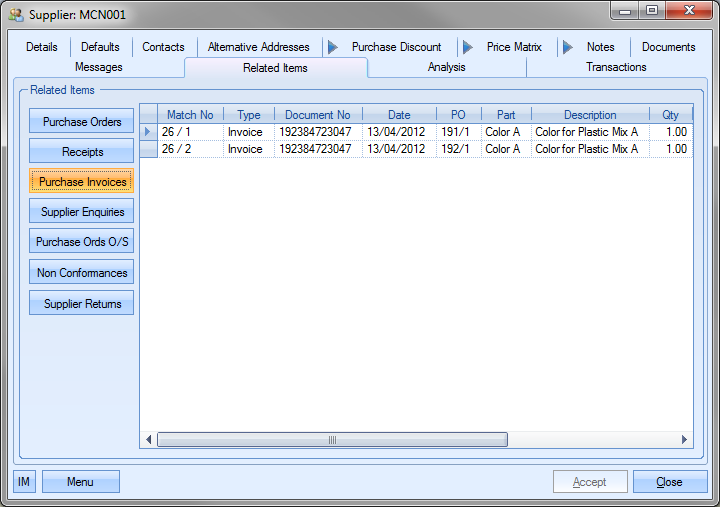The width and height of the screenshot is (720, 507).
Task: Click the horizontal scrollbar thumb
Action: click(332, 439)
